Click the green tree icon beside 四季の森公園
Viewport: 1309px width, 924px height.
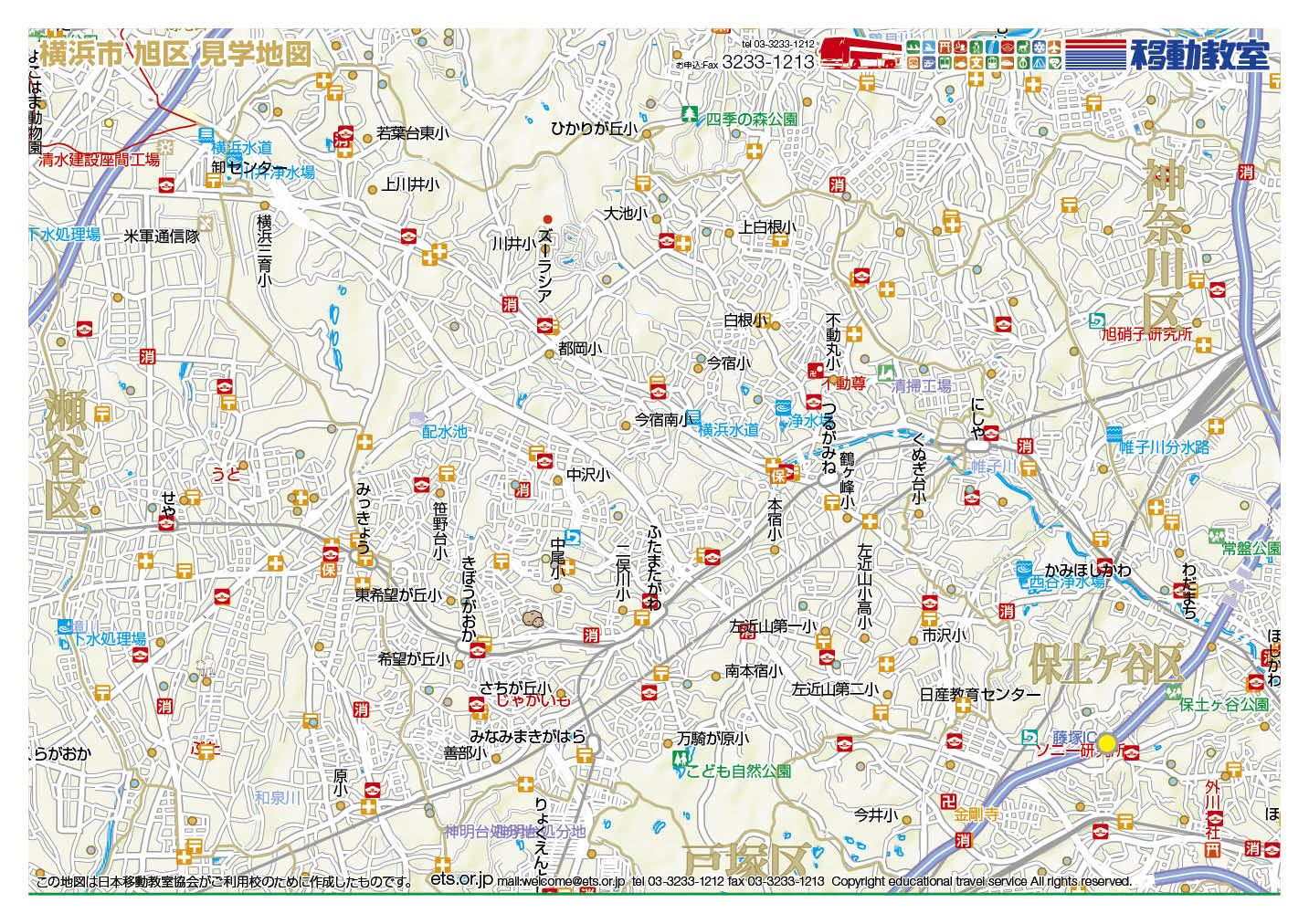[691, 116]
